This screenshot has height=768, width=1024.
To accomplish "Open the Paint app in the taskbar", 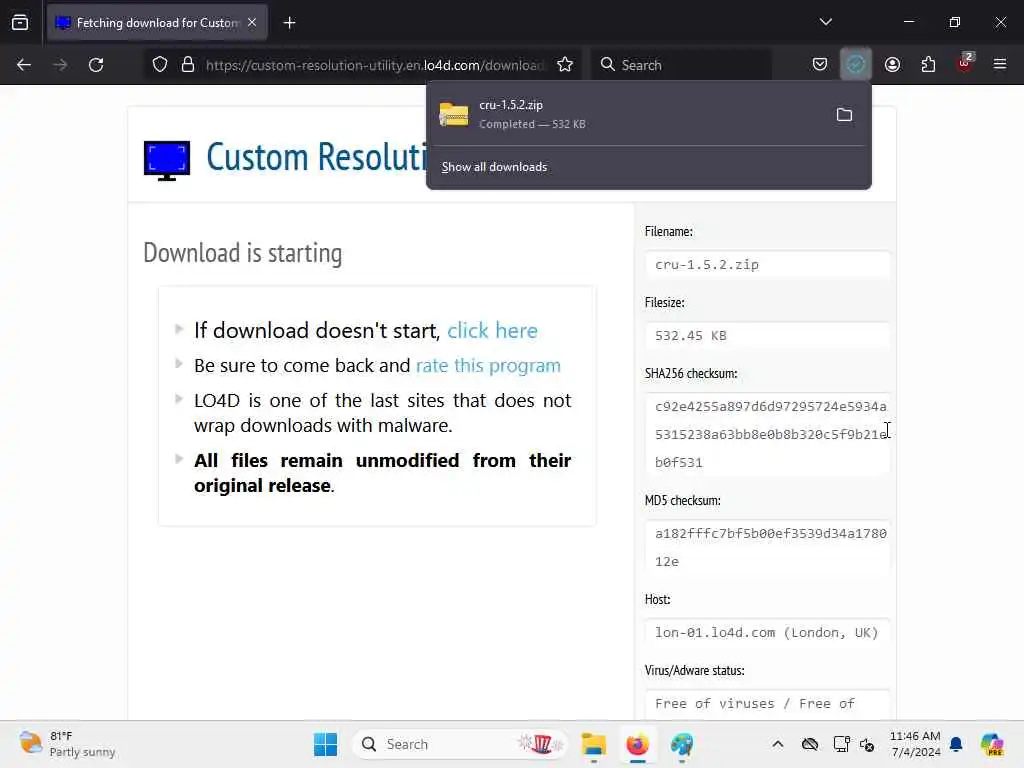I will [682, 744].
